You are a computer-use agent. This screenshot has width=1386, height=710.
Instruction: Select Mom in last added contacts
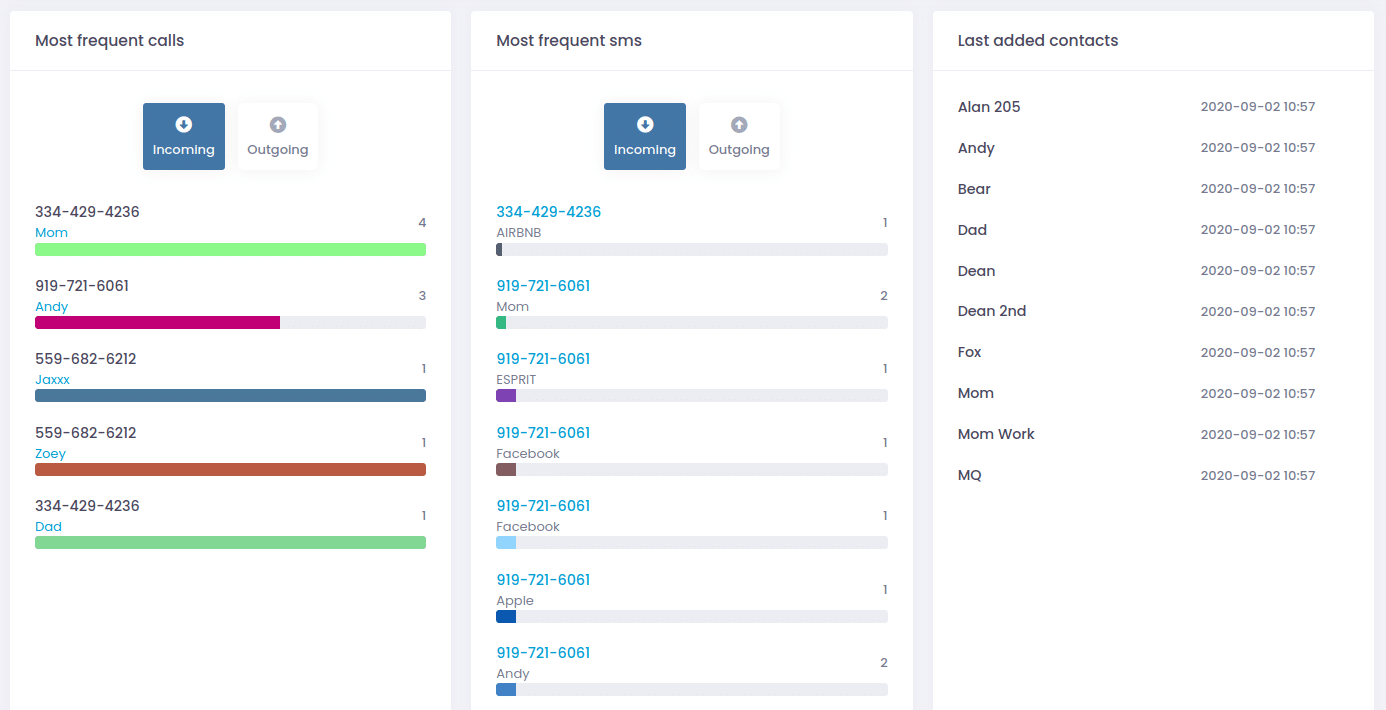(x=976, y=393)
